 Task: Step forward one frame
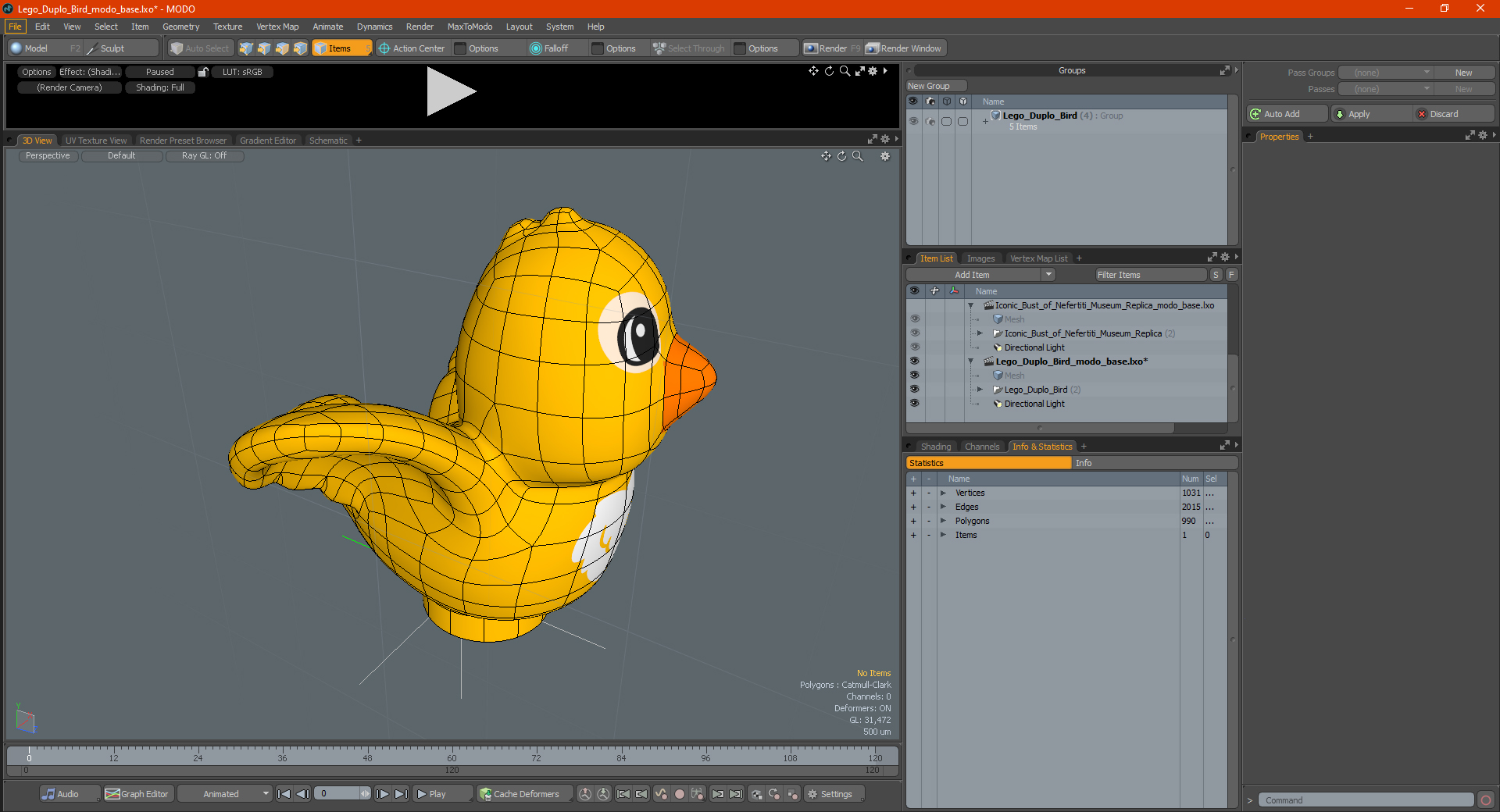[383, 794]
